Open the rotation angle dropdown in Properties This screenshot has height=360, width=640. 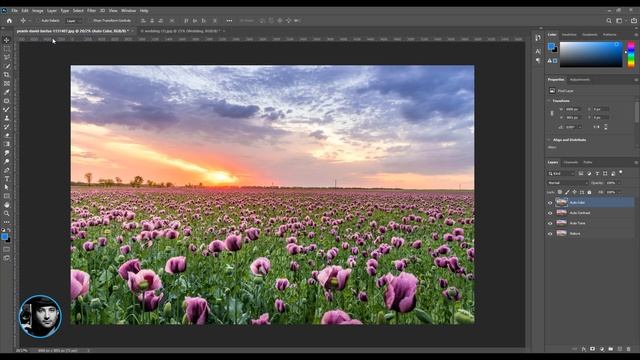coord(580,127)
